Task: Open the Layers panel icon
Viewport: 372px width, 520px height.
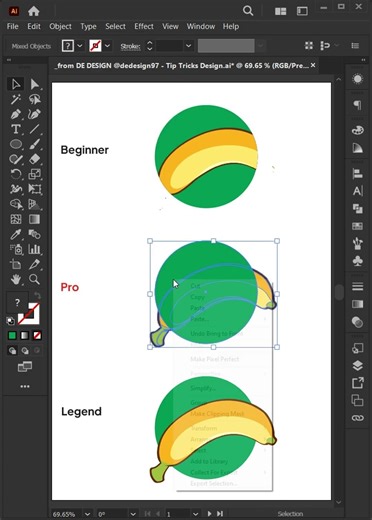Action: point(357,366)
